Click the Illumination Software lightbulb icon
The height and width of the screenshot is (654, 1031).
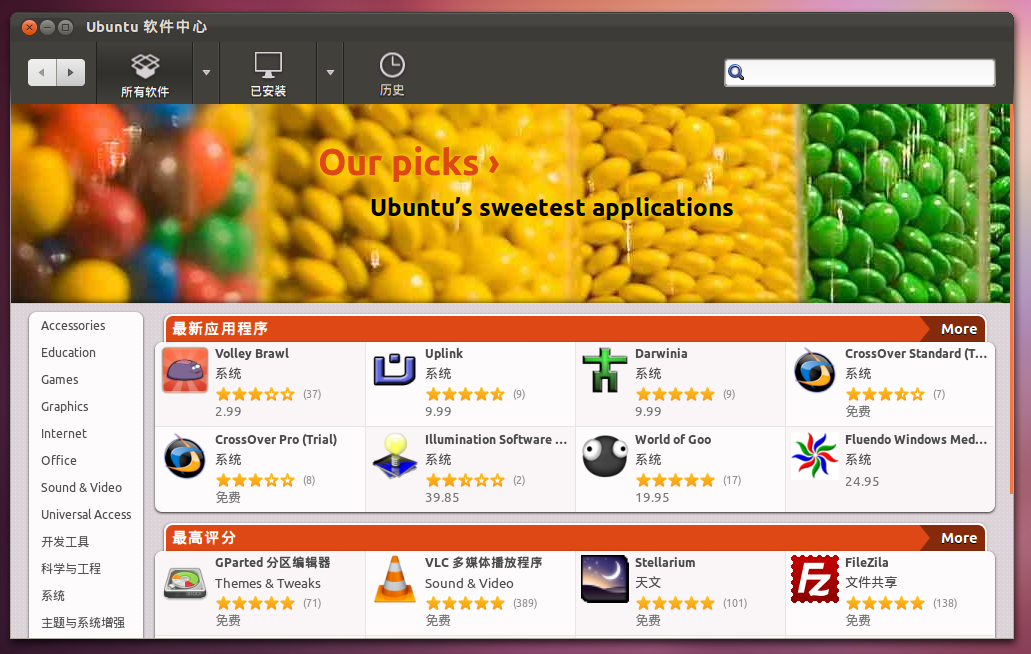point(395,456)
